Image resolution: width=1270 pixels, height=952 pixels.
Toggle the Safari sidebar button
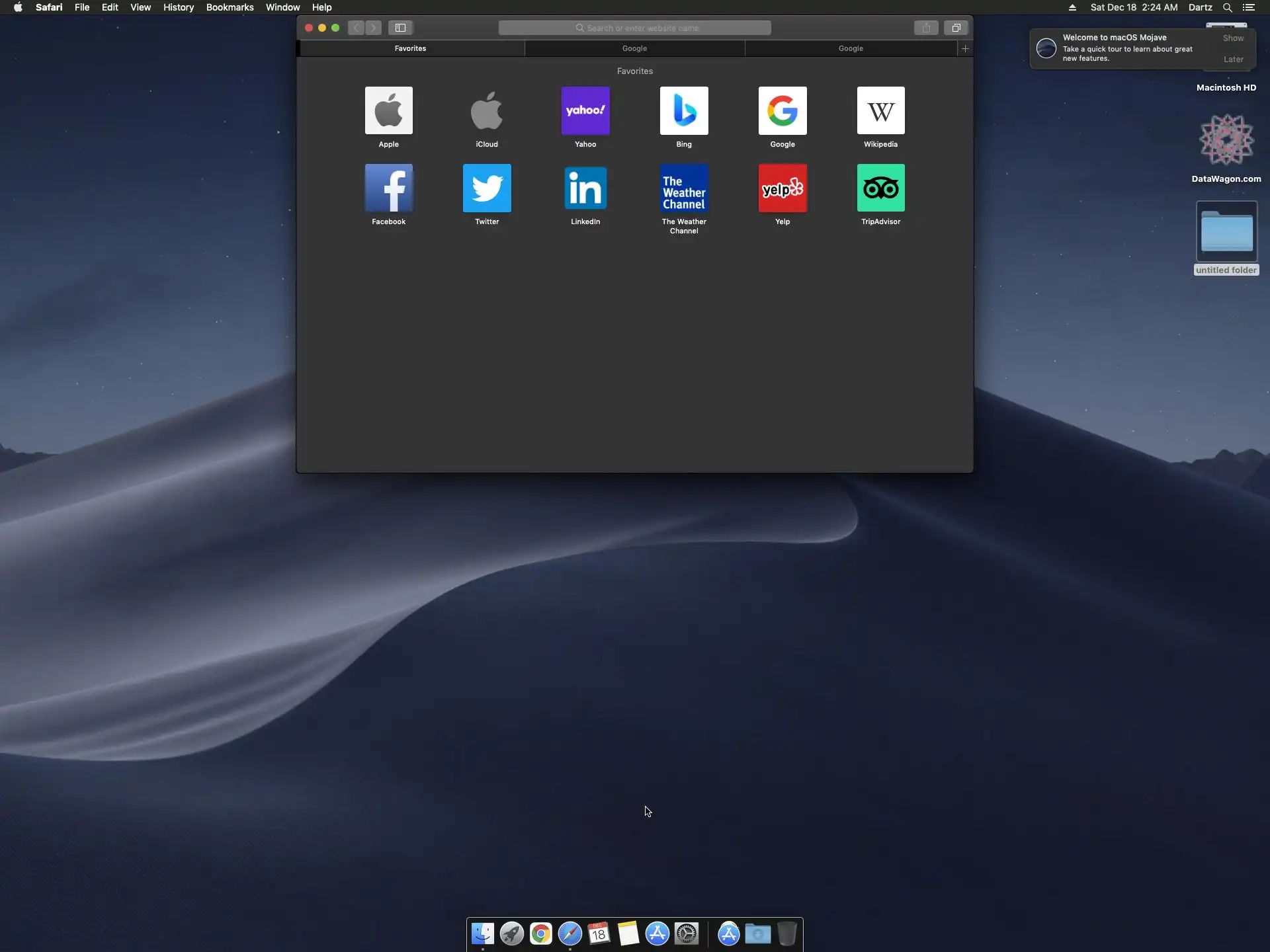(400, 28)
